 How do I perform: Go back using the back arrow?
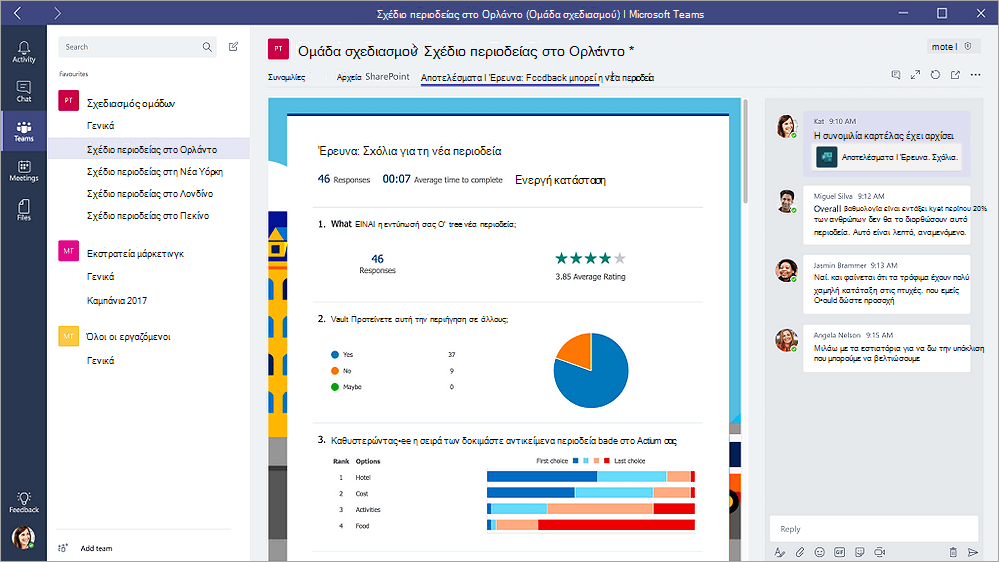click(18, 13)
